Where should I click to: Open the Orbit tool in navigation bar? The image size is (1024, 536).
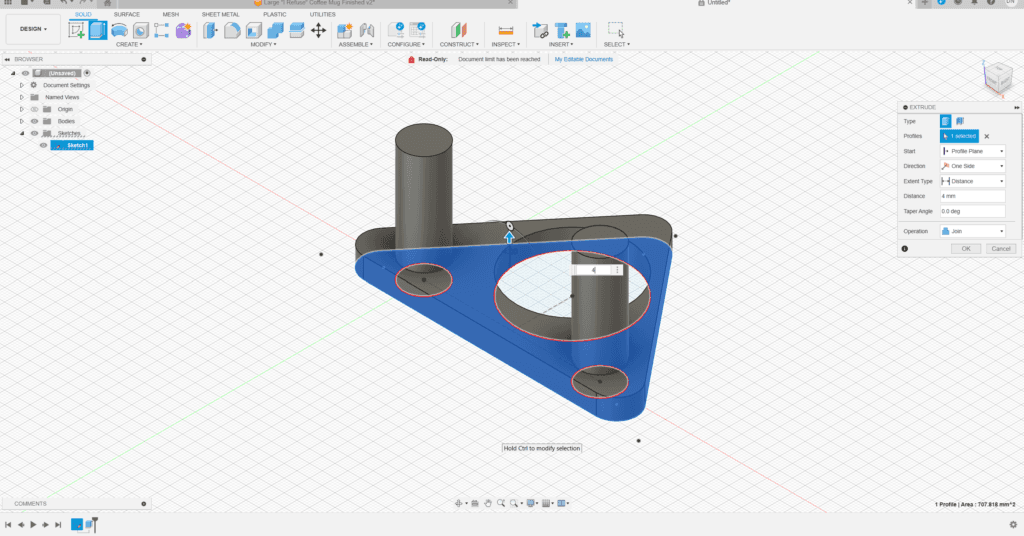click(x=458, y=503)
